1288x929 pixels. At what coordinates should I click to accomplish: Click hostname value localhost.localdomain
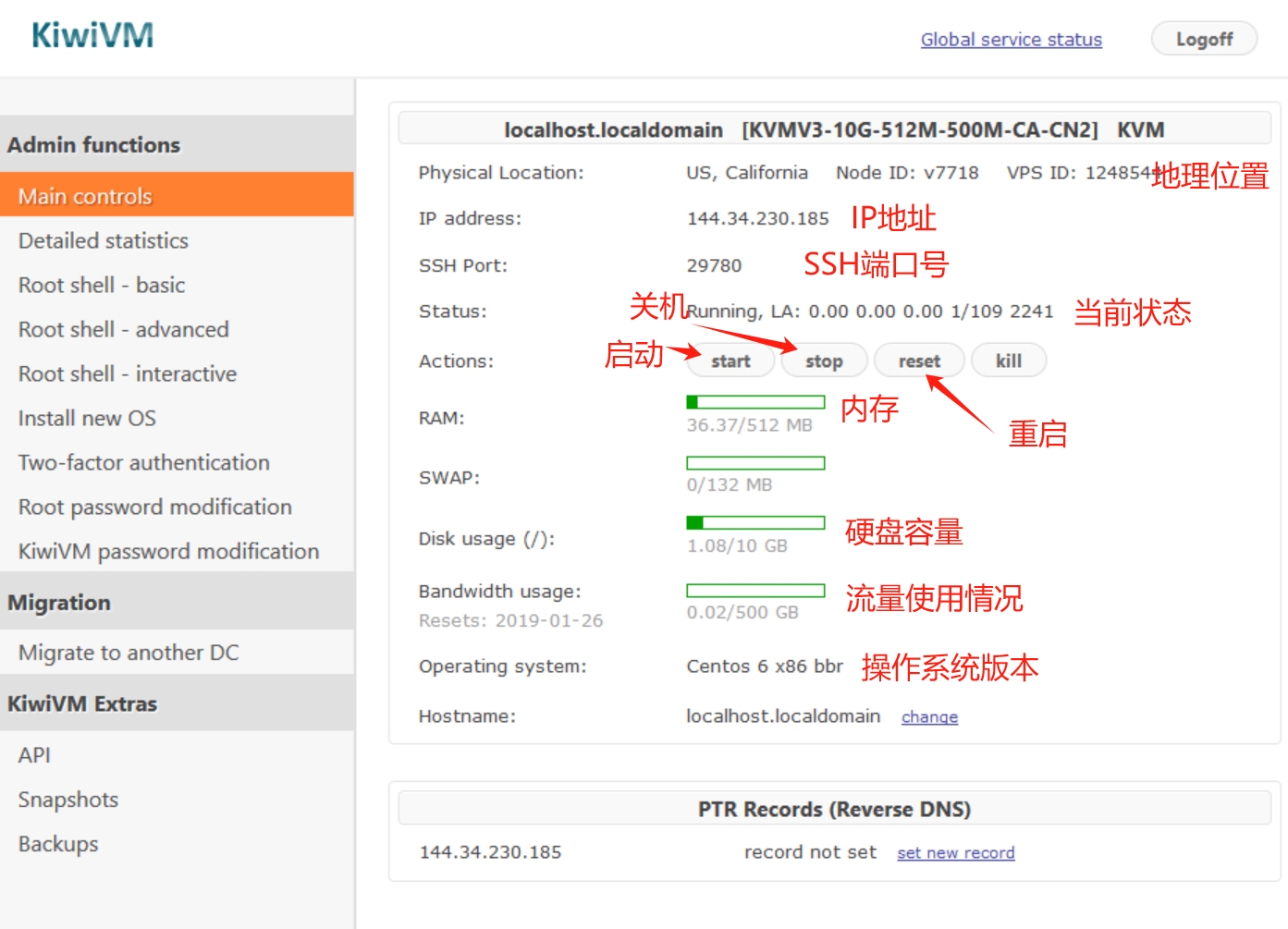(x=782, y=716)
